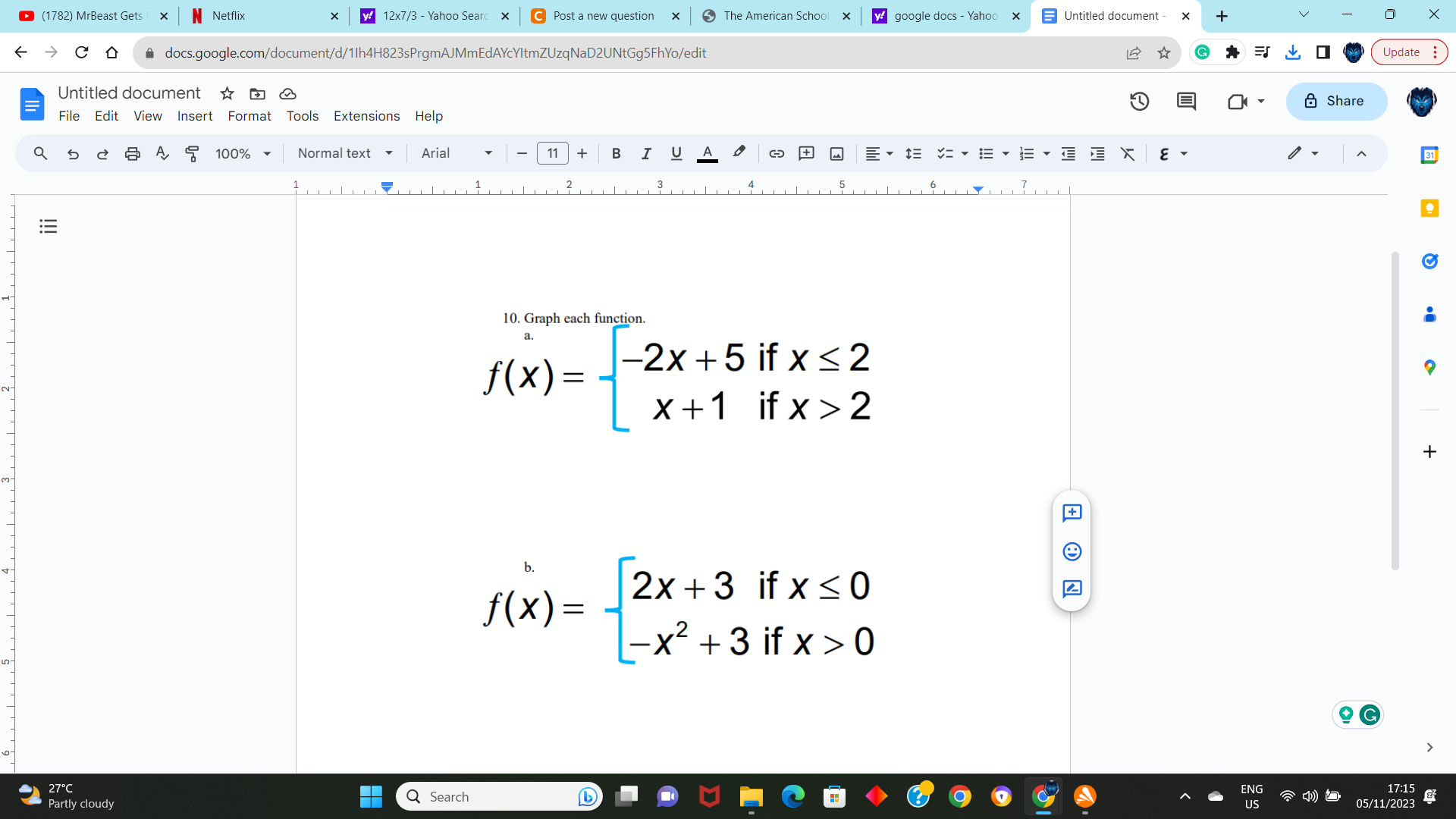Toggle the checklist formatting button
Screen dimensions: 1456x819
point(945,154)
